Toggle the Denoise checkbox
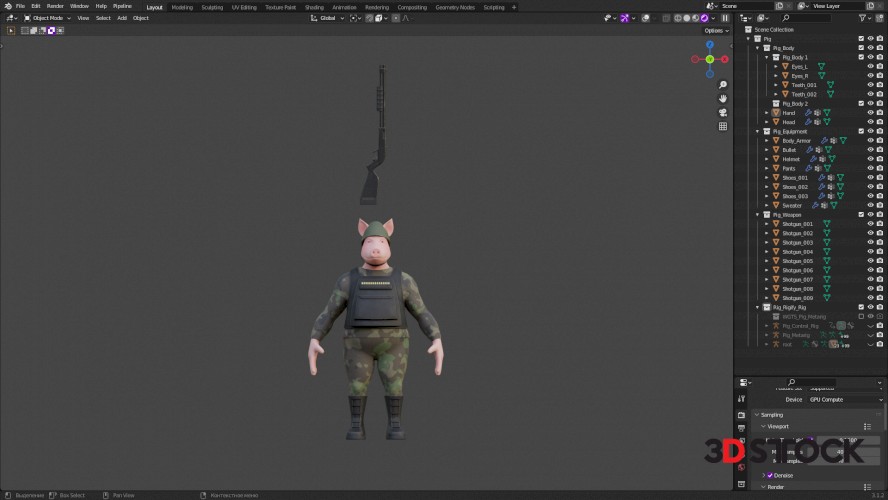 pos(770,476)
